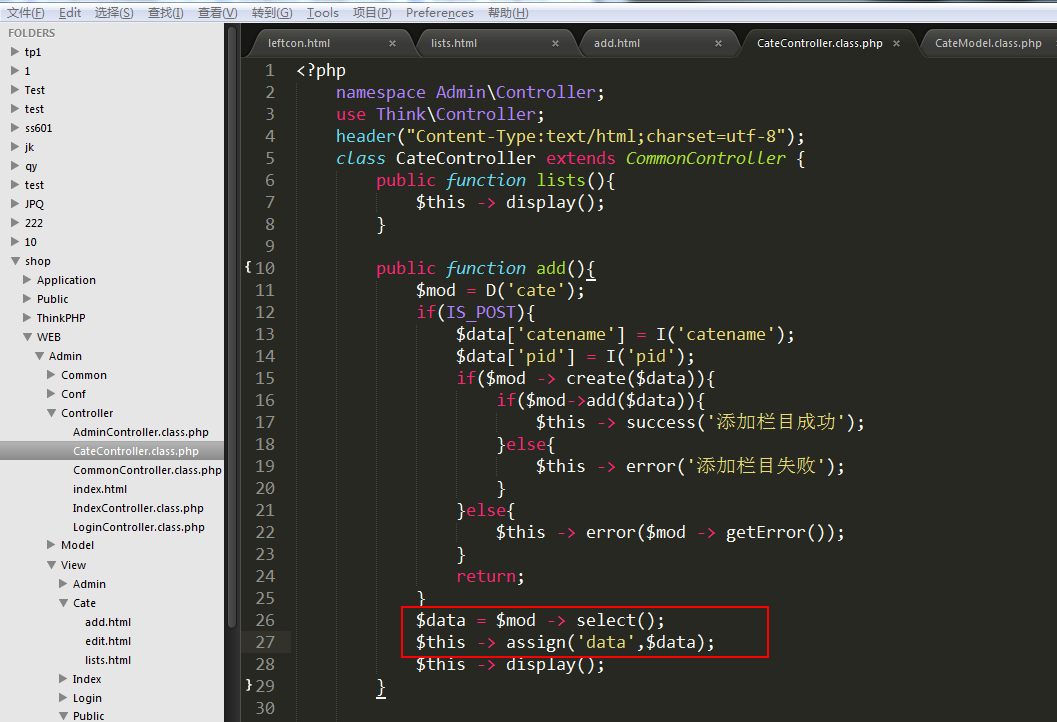Expand the Test folder arrow
1057x722 pixels.
pyautogui.click(x=15, y=89)
